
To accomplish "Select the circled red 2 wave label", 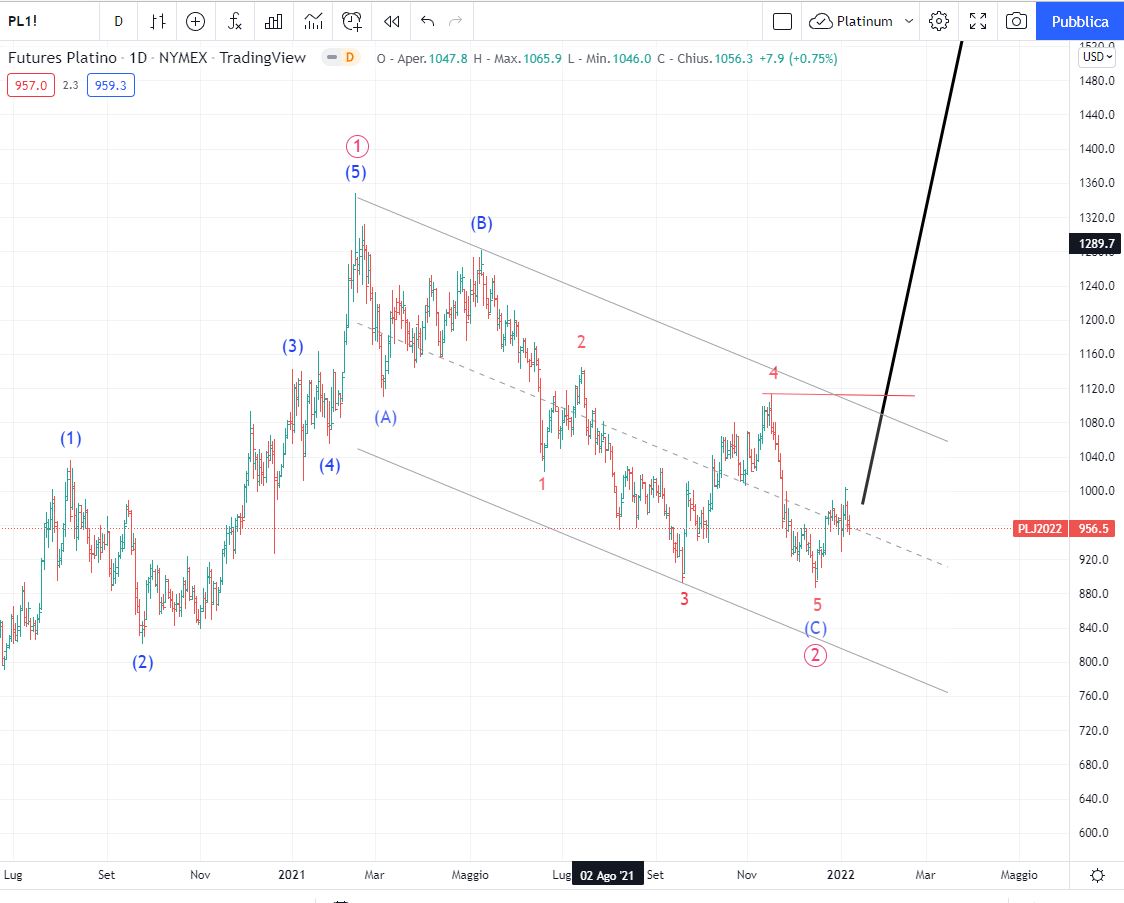I will pyautogui.click(x=815, y=655).
